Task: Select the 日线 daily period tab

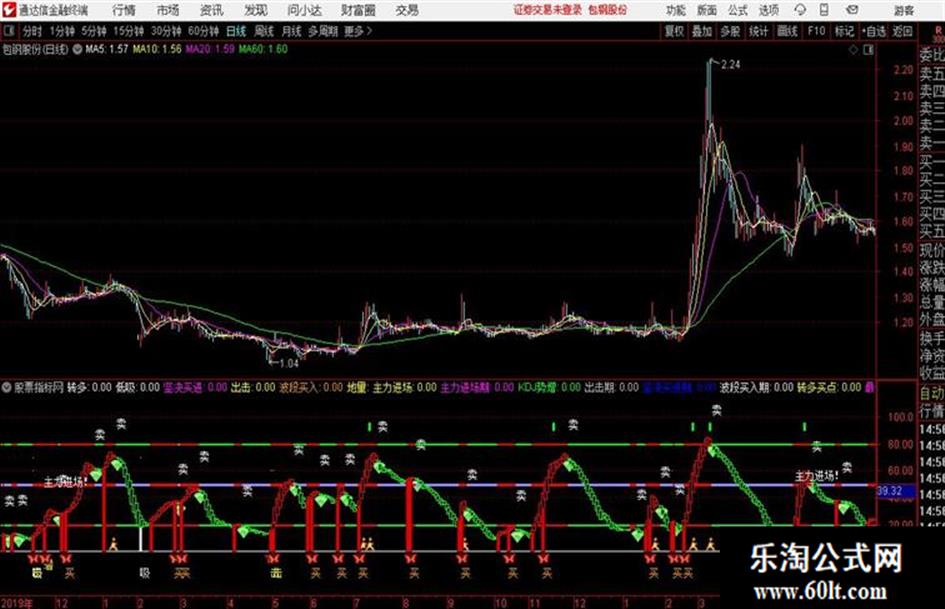Action: (236, 31)
